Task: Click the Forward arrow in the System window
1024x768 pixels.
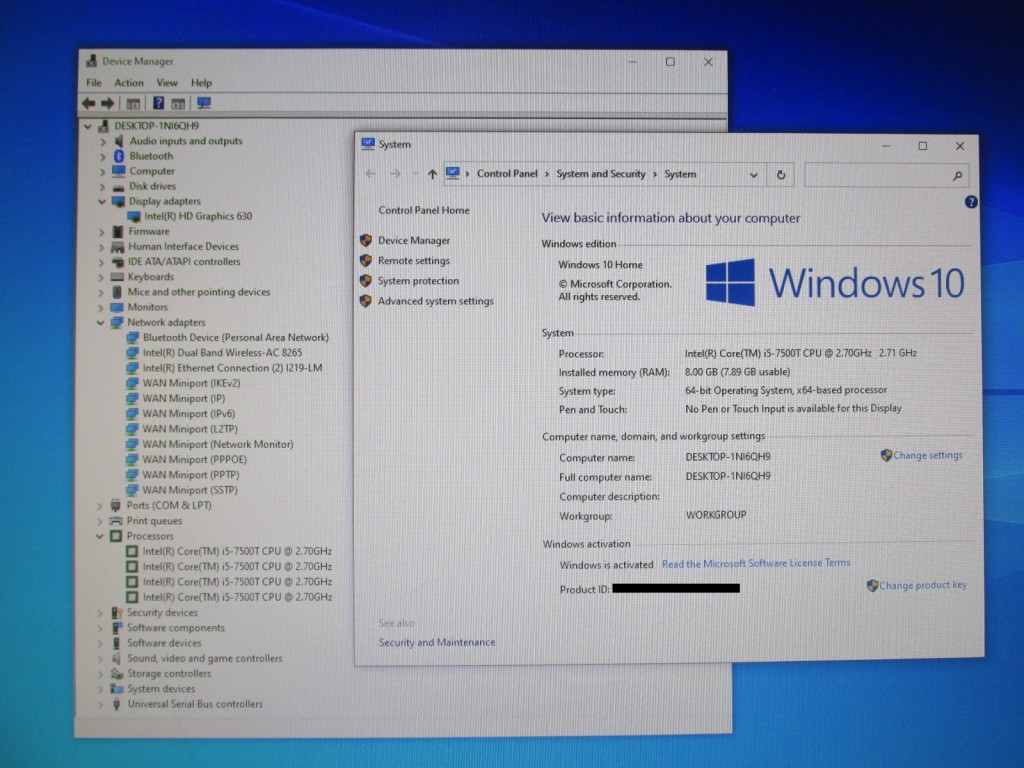Action: coord(395,174)
